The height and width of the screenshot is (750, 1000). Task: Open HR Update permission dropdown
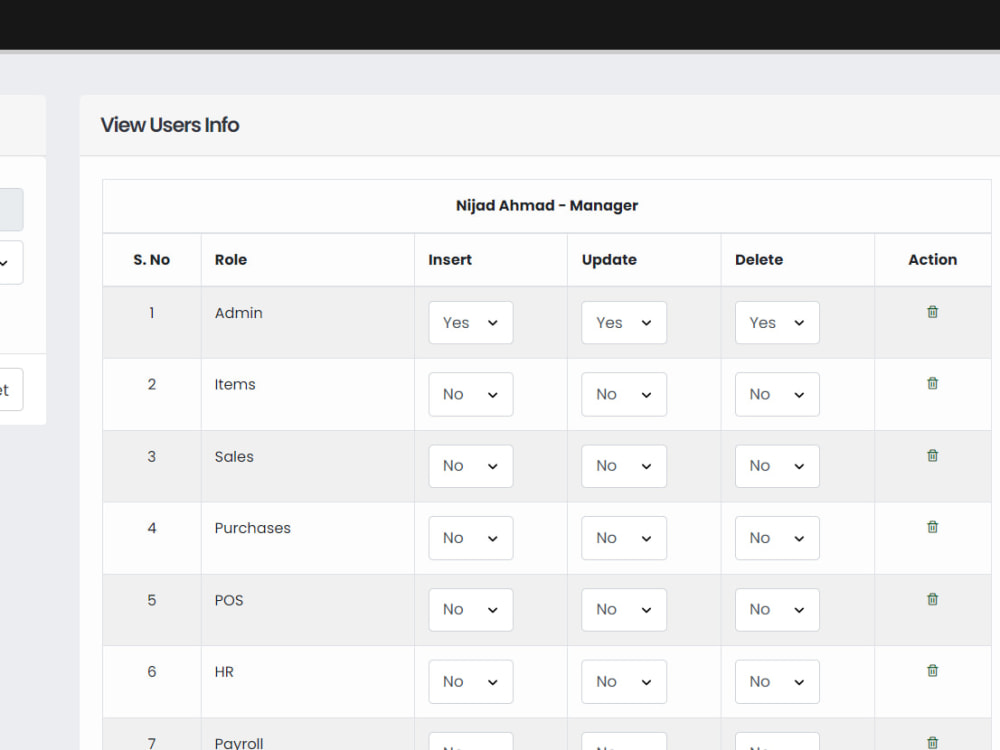point(624,682)
